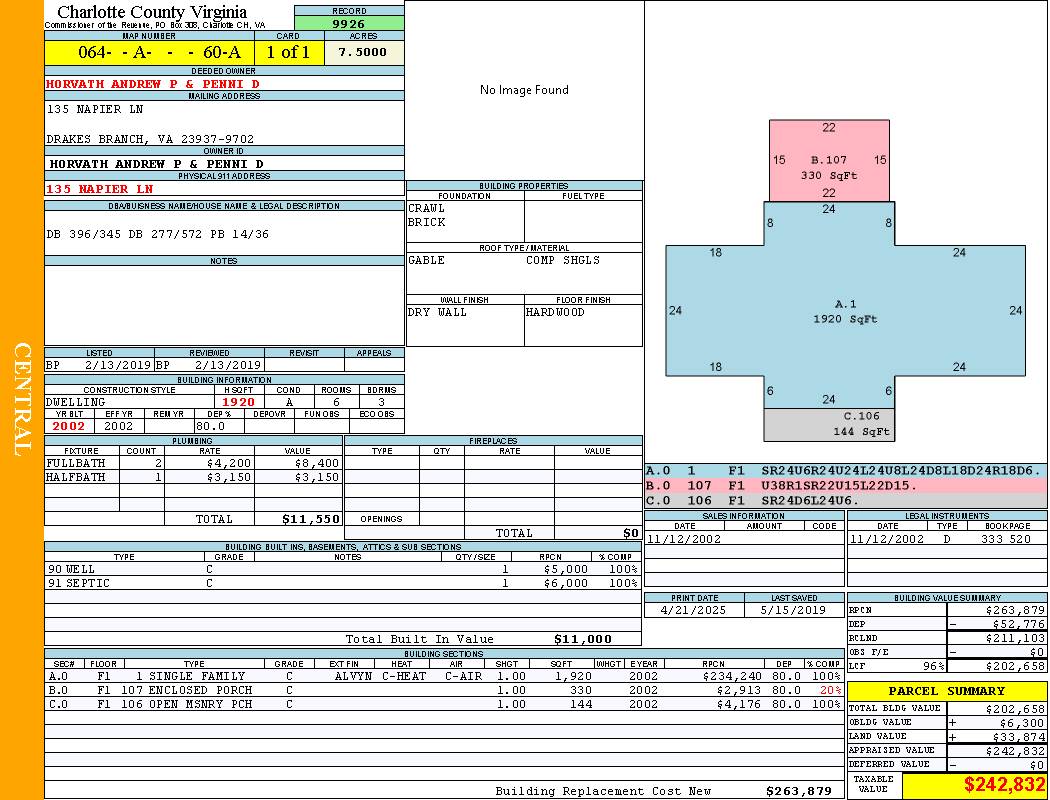Click the 90 WELL built-in row
Image resolution: width=1050 pixels, height=800 pixels.
point(343,569)
